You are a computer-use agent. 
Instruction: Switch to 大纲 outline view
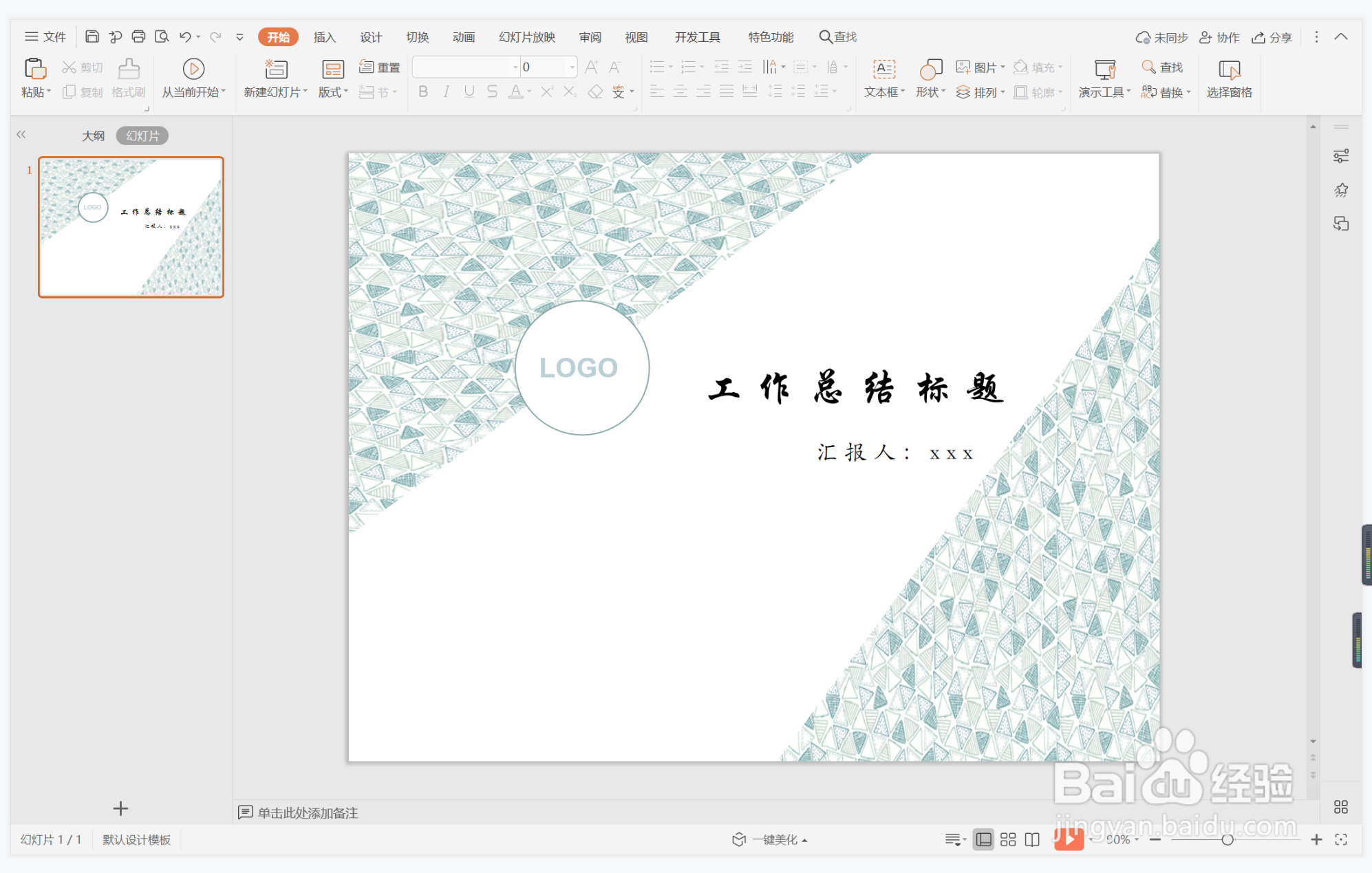click(x=94, y=136)
